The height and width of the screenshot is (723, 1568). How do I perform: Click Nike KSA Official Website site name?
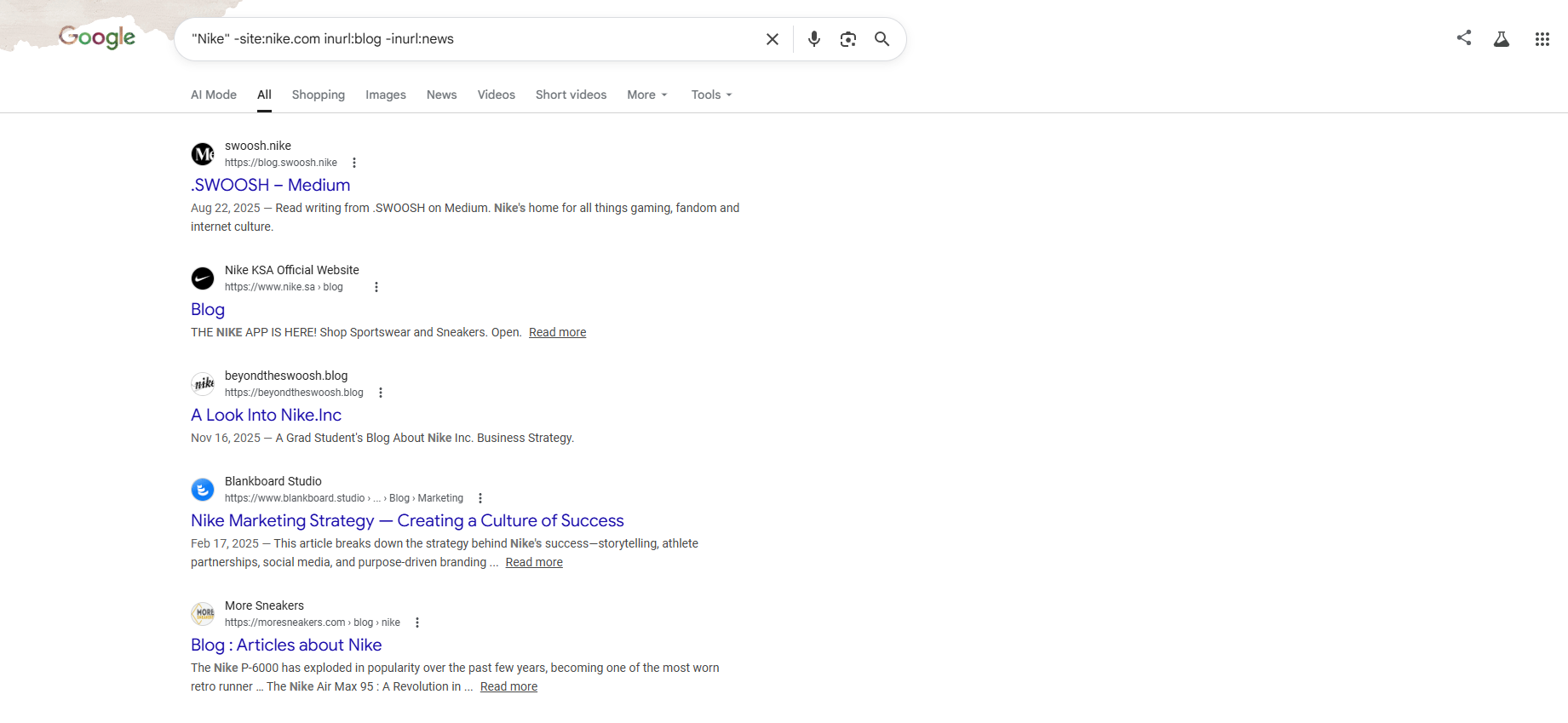(292, 270)
